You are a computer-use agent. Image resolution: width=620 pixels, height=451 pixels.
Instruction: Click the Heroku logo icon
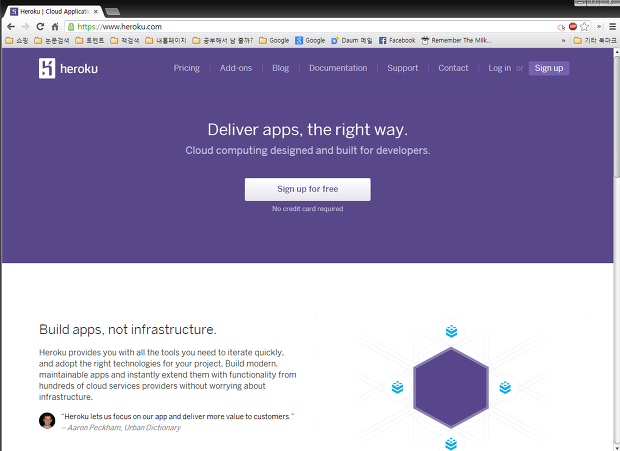point(47,68)
